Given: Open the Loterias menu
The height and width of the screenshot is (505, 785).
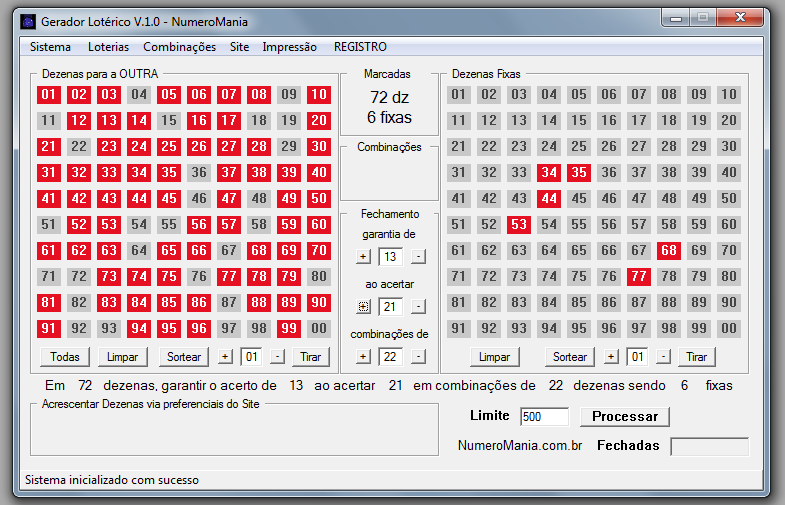Looking at the screenshot, I should [x=108, y=47].
